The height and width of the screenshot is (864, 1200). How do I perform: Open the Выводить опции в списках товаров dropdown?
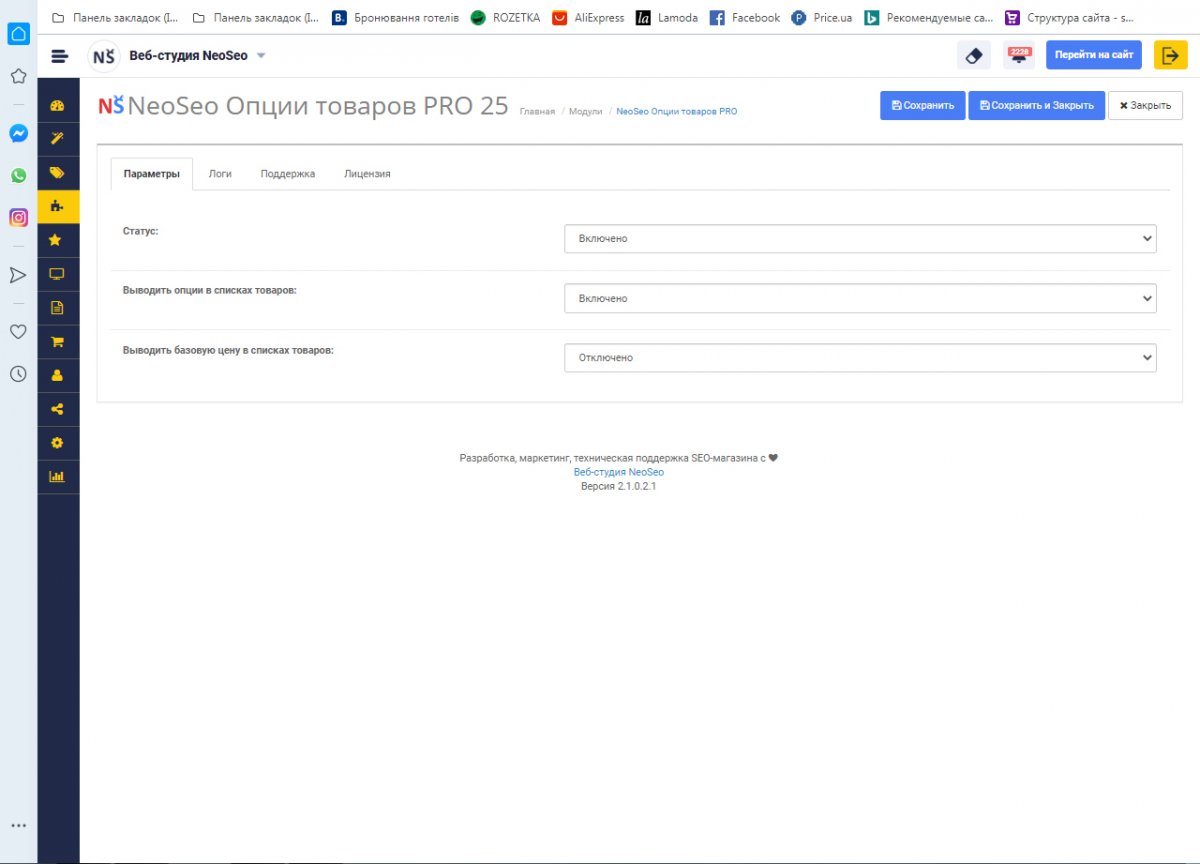pyautogui.click(x=860, y=298)
